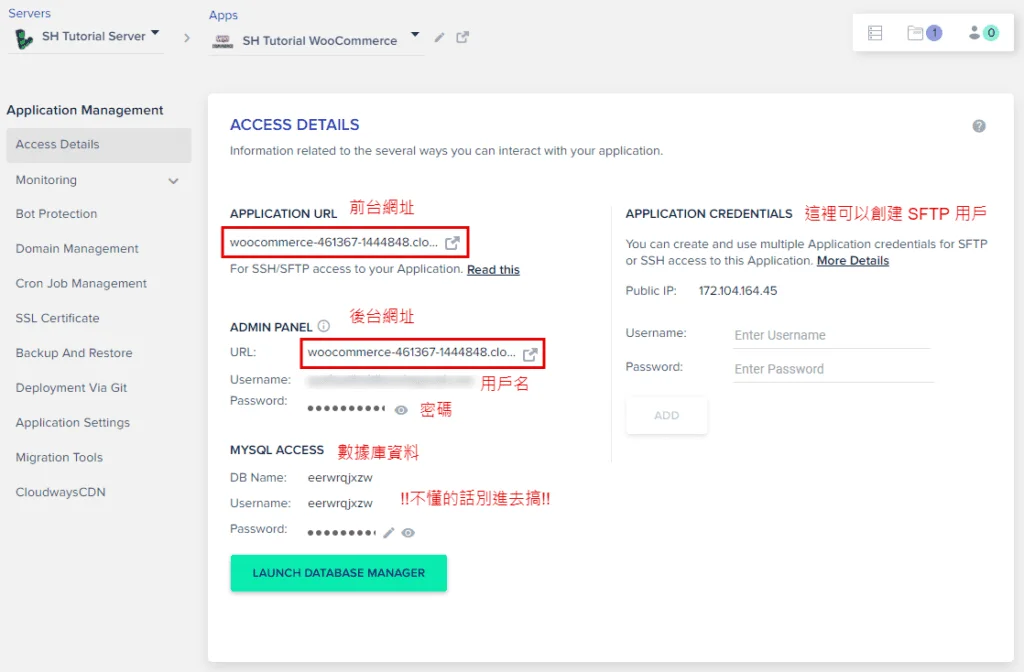
Task: Show the MySQL password using the eye icon
Action: click(409, 532)
